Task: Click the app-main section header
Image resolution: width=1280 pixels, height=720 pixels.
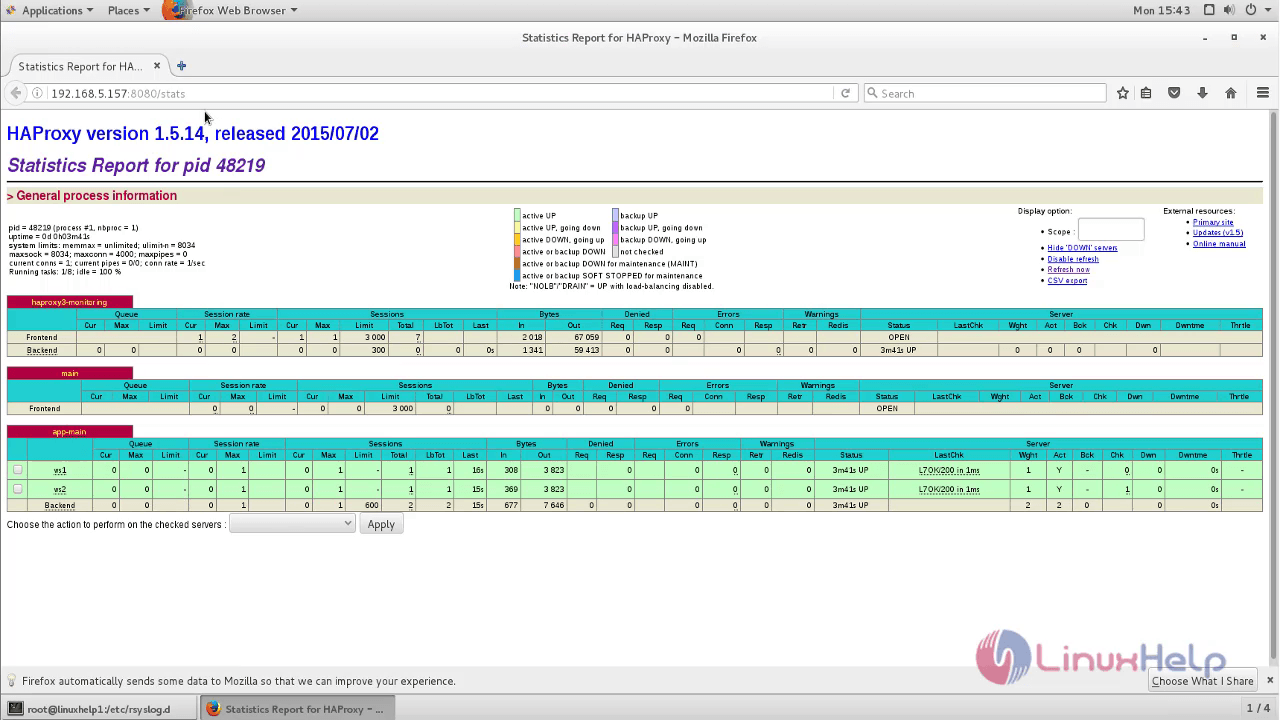Action: click(69, 432)
